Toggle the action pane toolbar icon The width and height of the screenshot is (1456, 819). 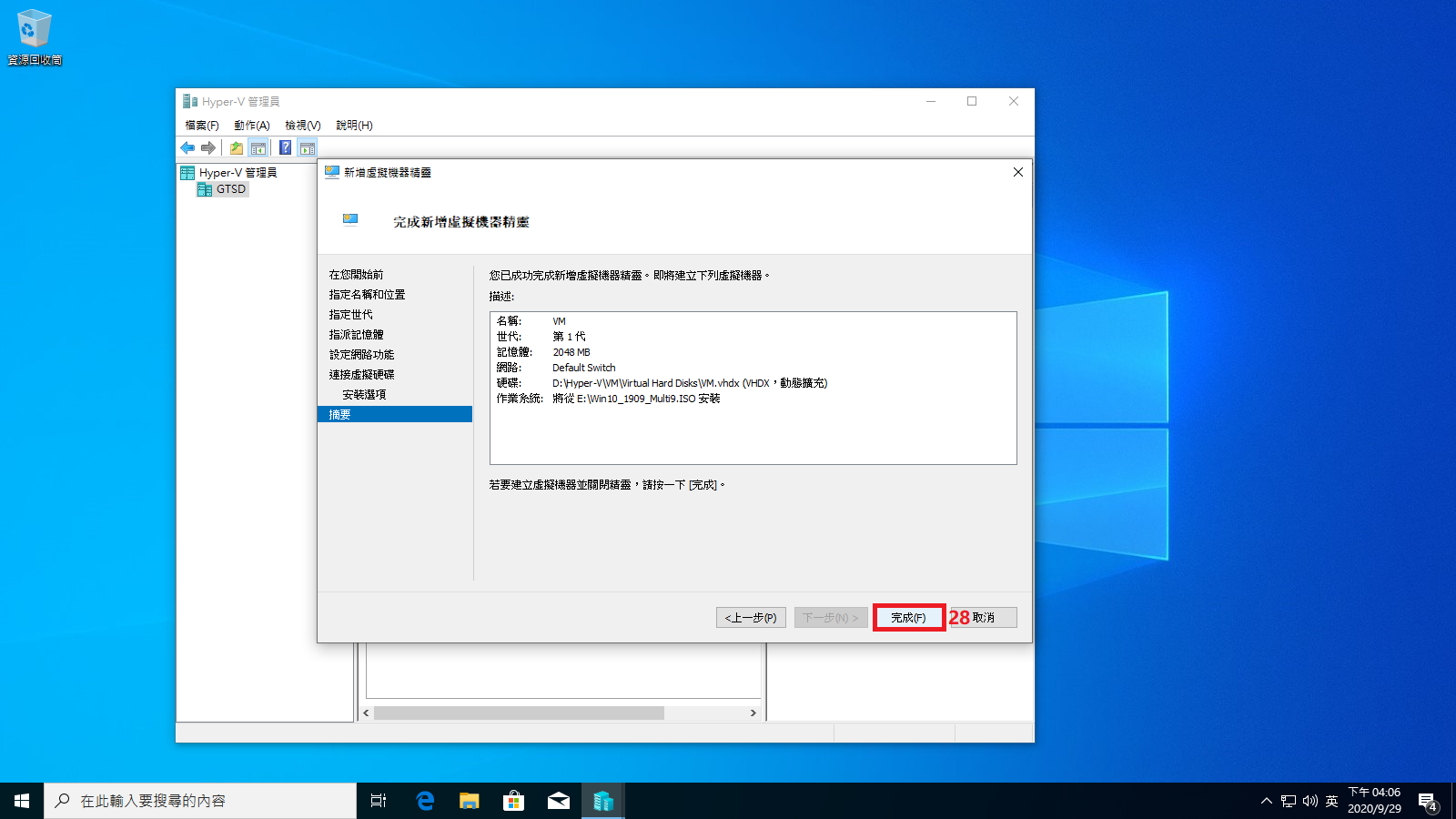point(308,147)
